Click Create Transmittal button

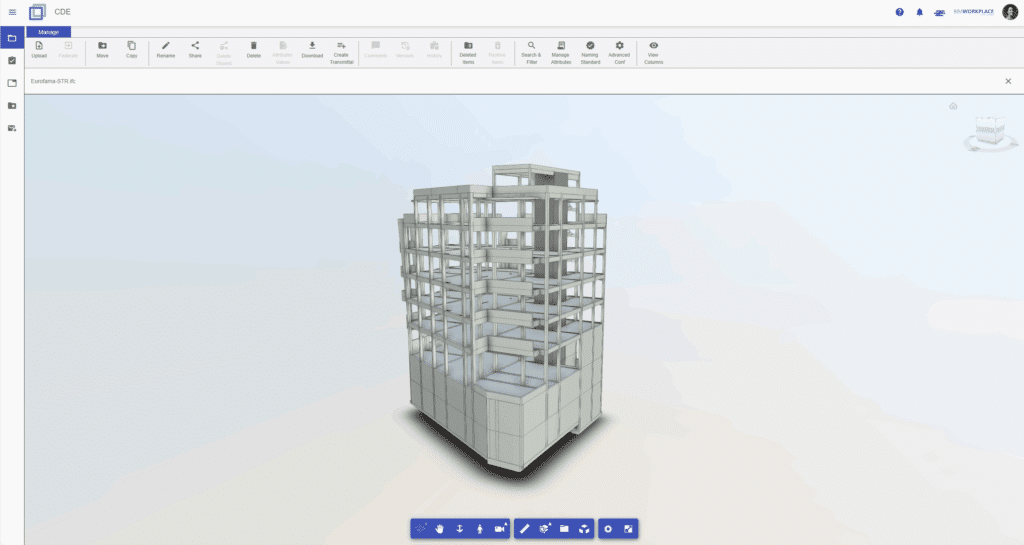(341, 49)
